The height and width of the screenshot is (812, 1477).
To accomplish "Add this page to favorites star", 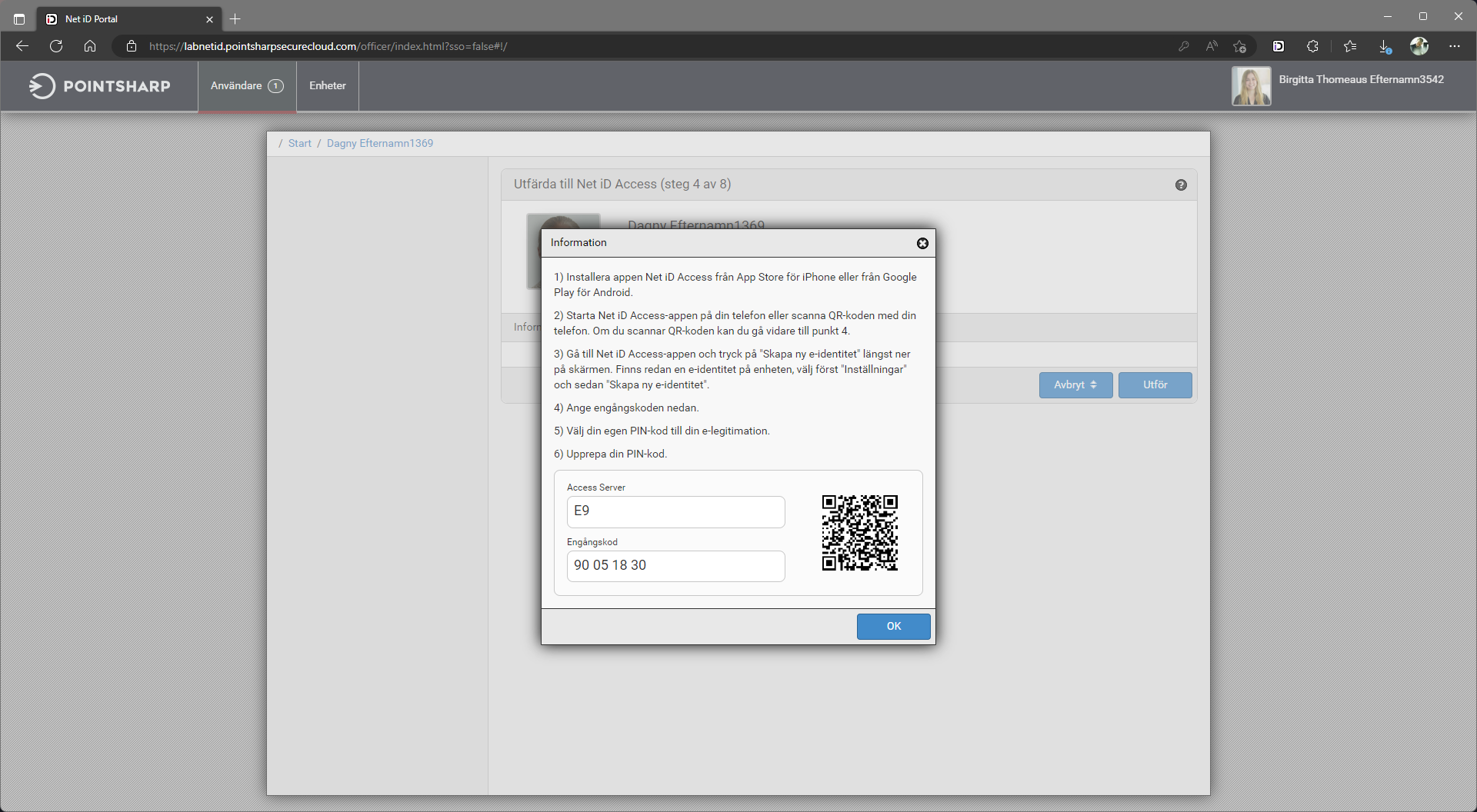I will click(1239, 46).
